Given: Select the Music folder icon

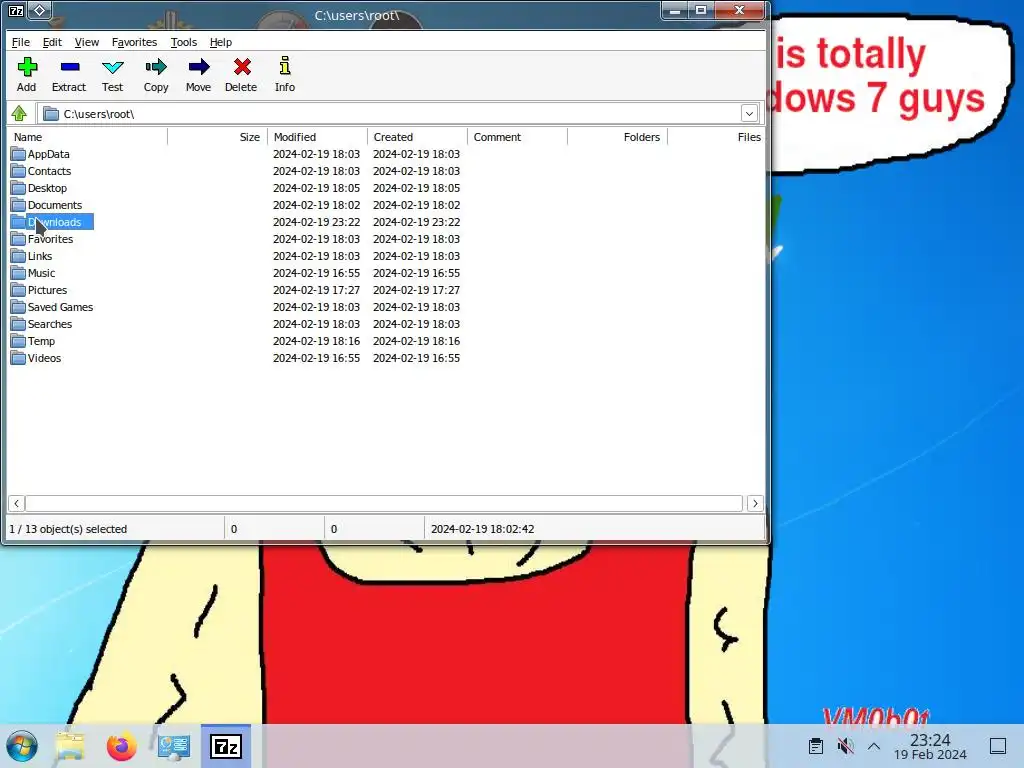Looking at the screenshot, I should (x=18, y=273).
